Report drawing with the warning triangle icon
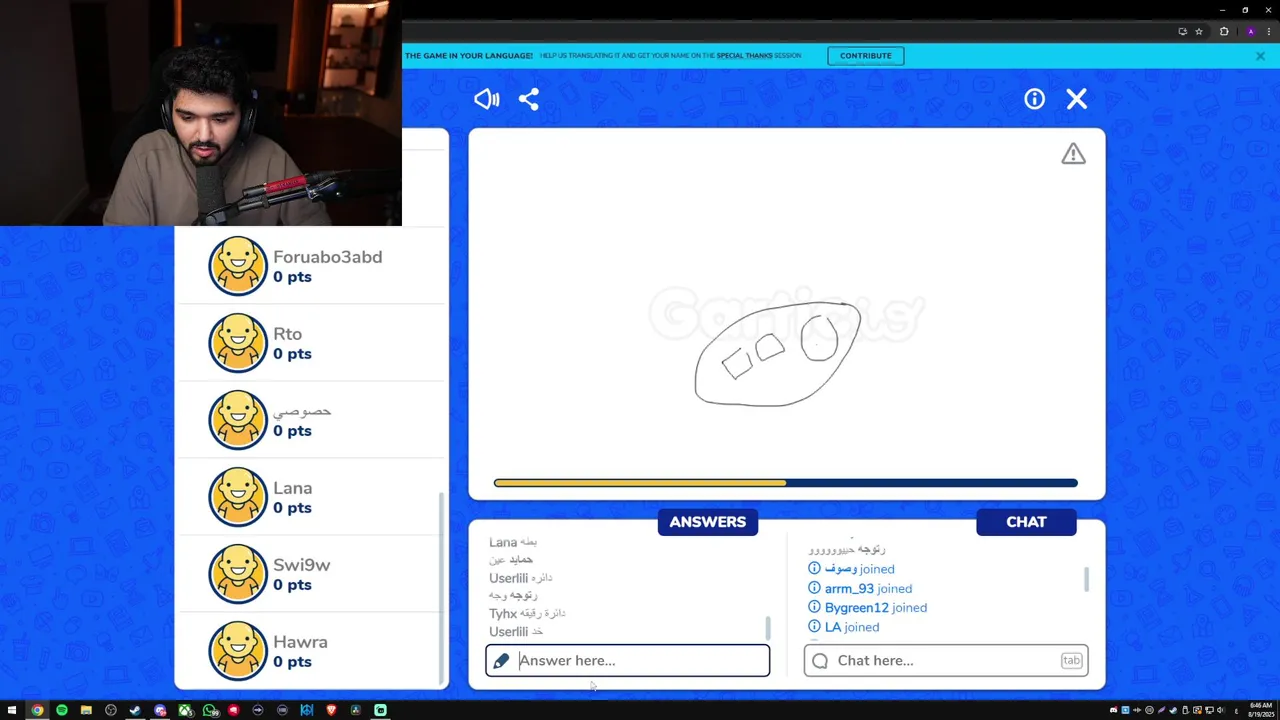Image resolution: width=1280 pixels, height=720 pixels. tap(1073, 154)
